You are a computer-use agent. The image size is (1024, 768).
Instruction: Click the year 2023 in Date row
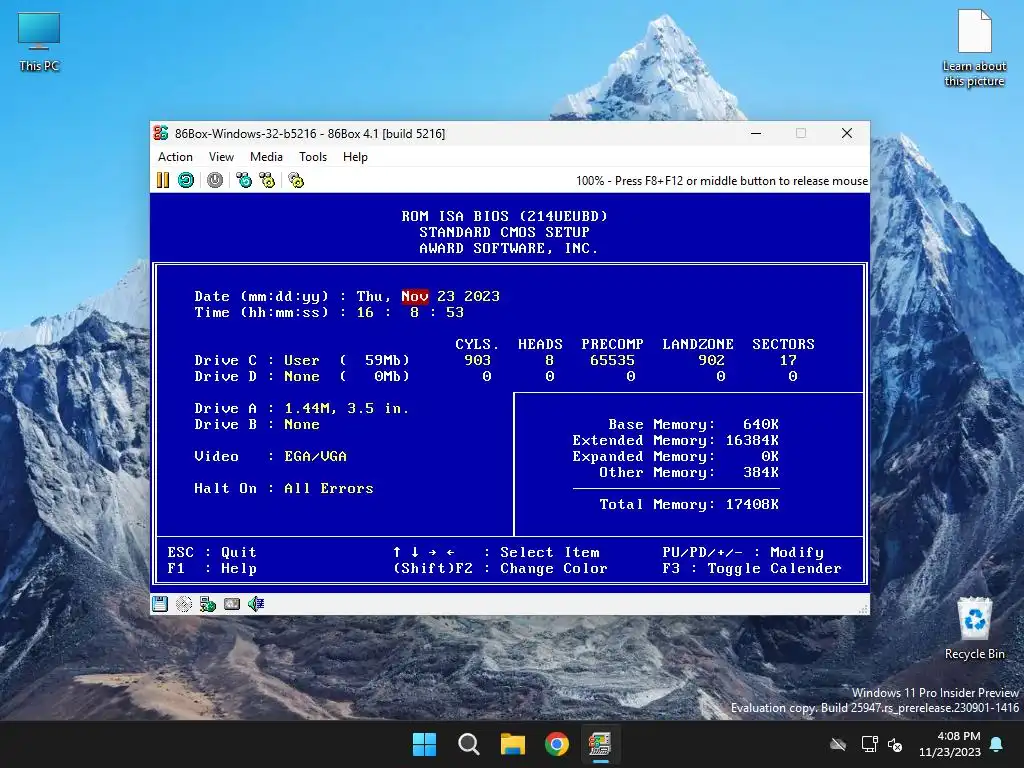pos(482,296)
